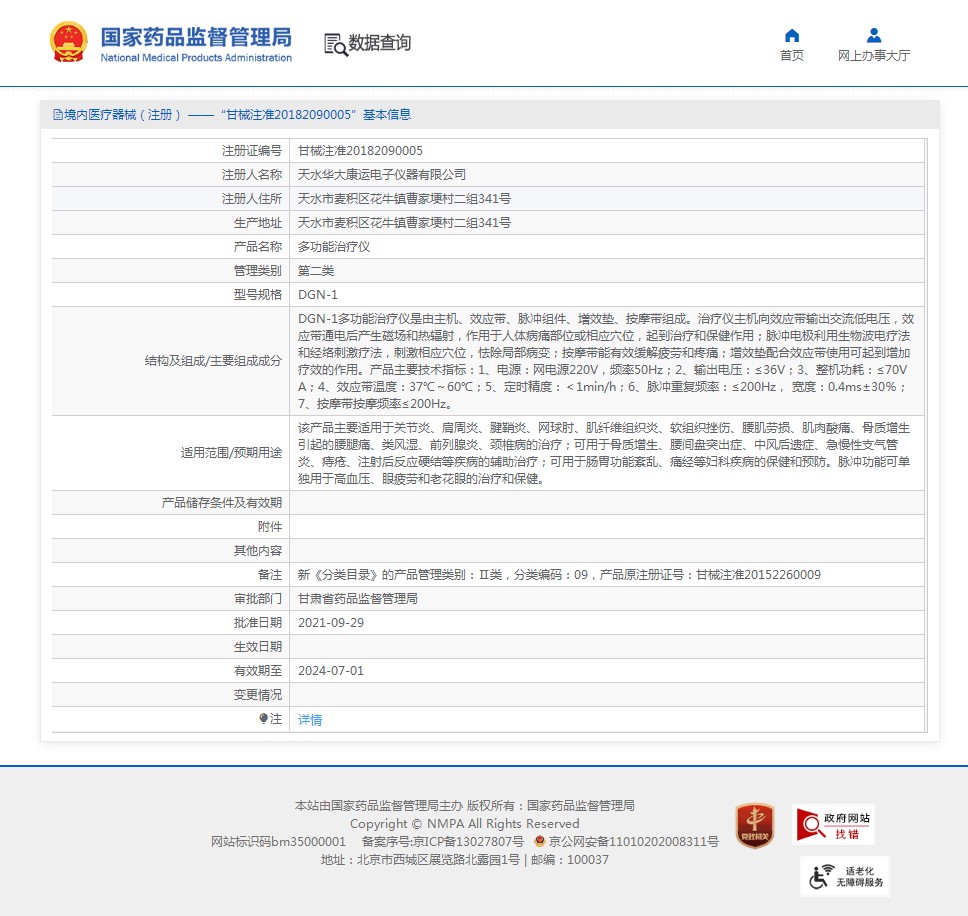Click expiry date 2024-07-01
This screenshot has height=916, width=968.
(x=331, y=671)
